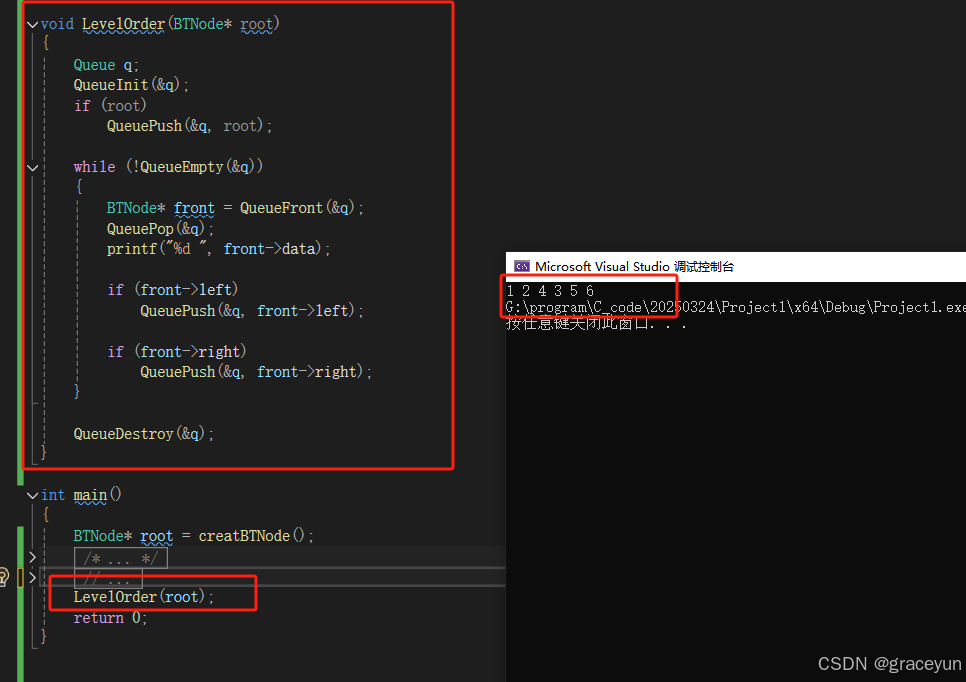Click the Microsoft Visual Studio 调试控制台 title
Screen dimensions: 966x682
click(x=635, y=266)
